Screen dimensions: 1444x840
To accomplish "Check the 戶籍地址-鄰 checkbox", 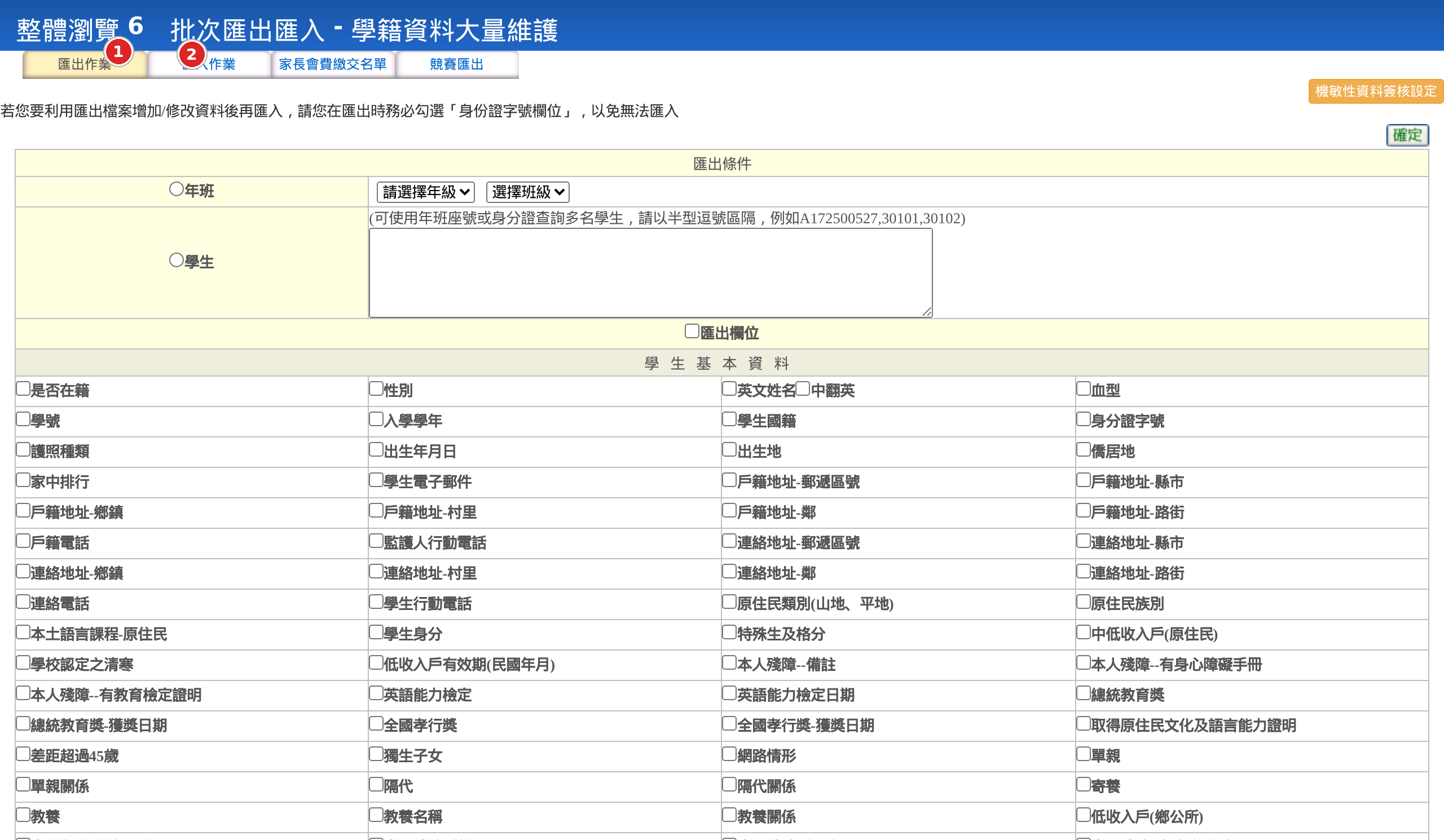I will (729, 510).
